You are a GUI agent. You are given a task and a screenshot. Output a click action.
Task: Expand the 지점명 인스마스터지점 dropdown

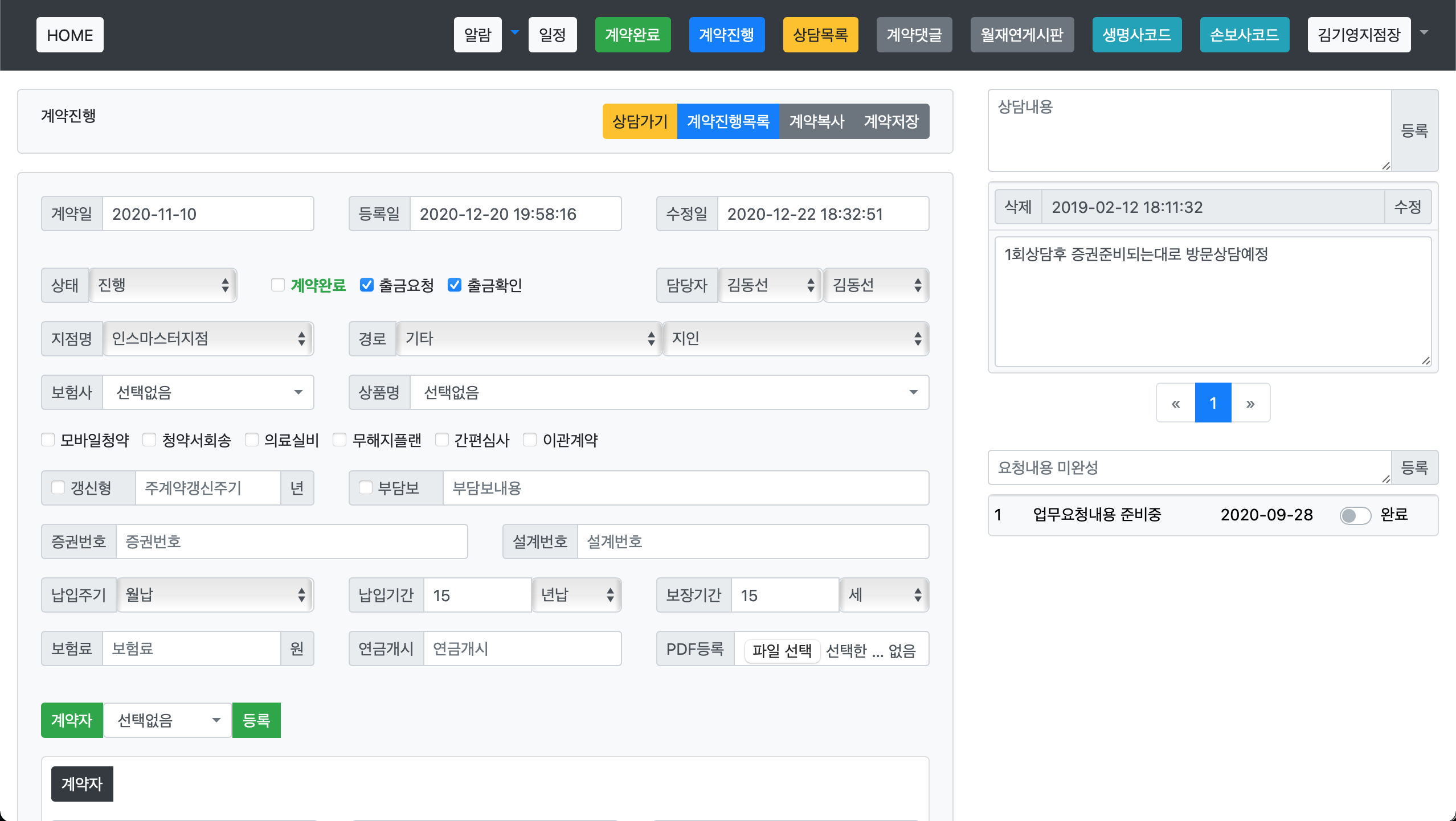(208, 339)
